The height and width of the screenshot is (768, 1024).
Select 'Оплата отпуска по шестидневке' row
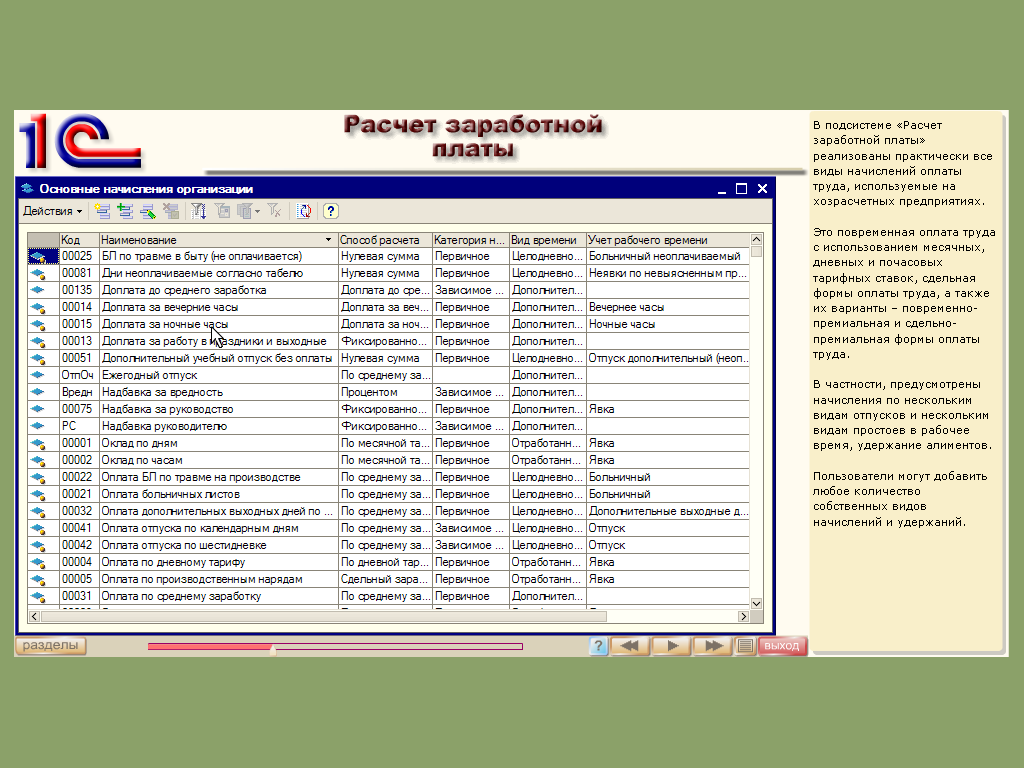pyautogui.click(x=389, y=545)
